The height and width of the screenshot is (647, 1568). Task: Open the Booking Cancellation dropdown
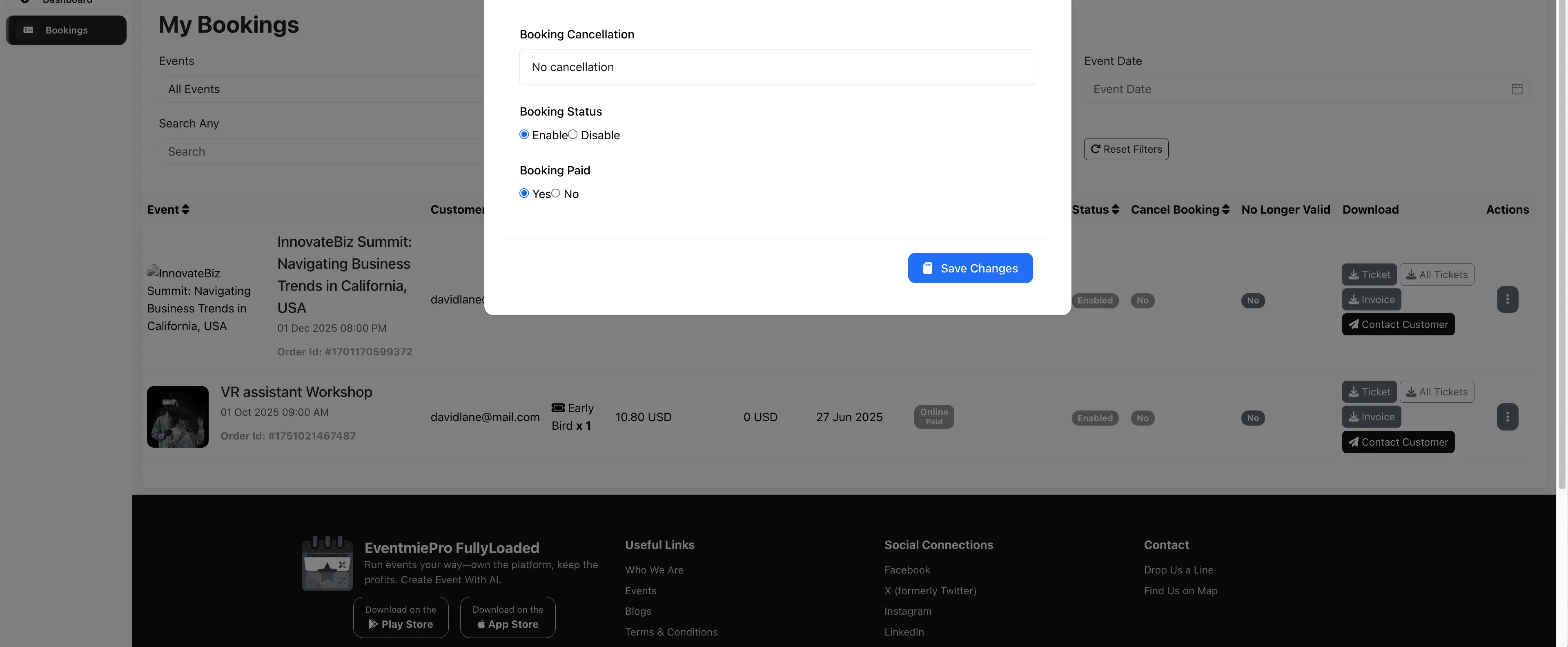(777, 67)
